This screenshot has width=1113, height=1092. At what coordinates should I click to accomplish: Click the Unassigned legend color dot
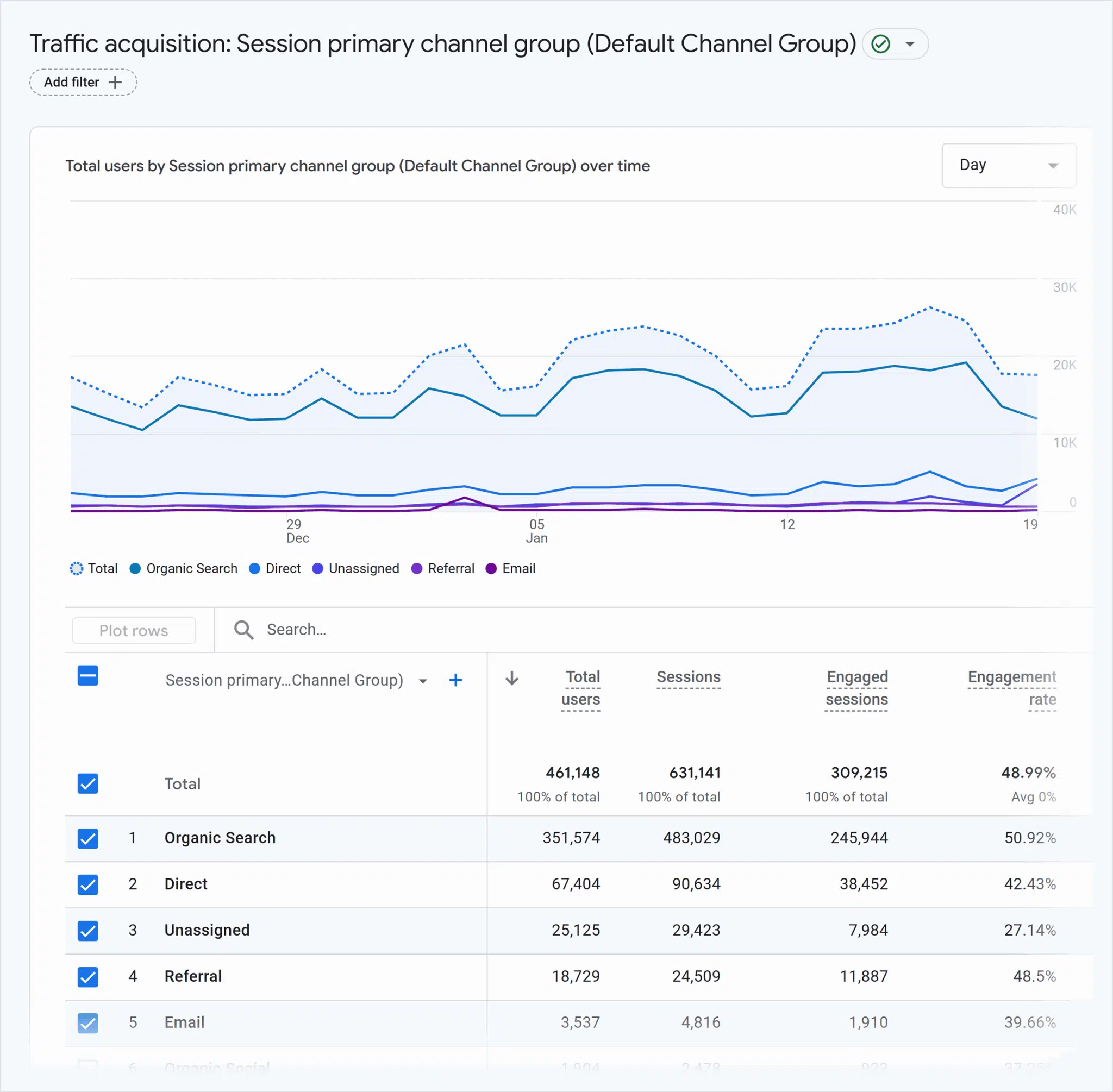(317, 568)
